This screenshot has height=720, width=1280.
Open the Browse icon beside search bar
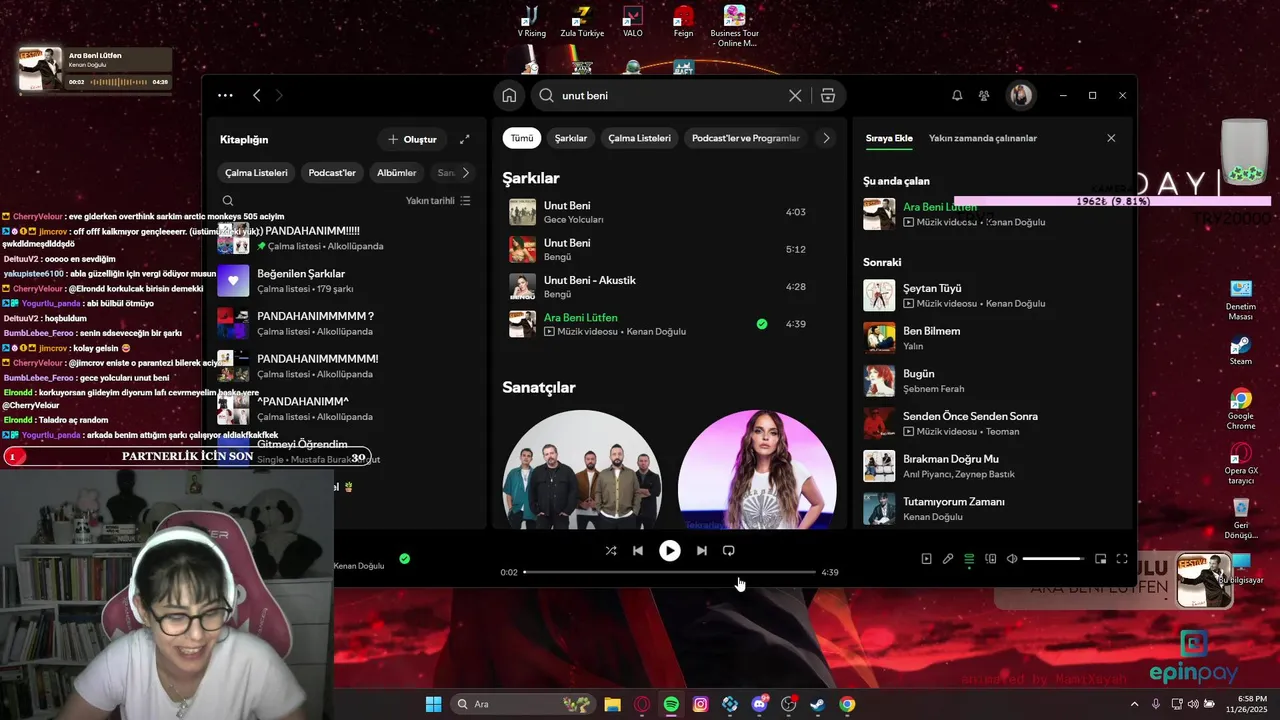tap(828, 96)
